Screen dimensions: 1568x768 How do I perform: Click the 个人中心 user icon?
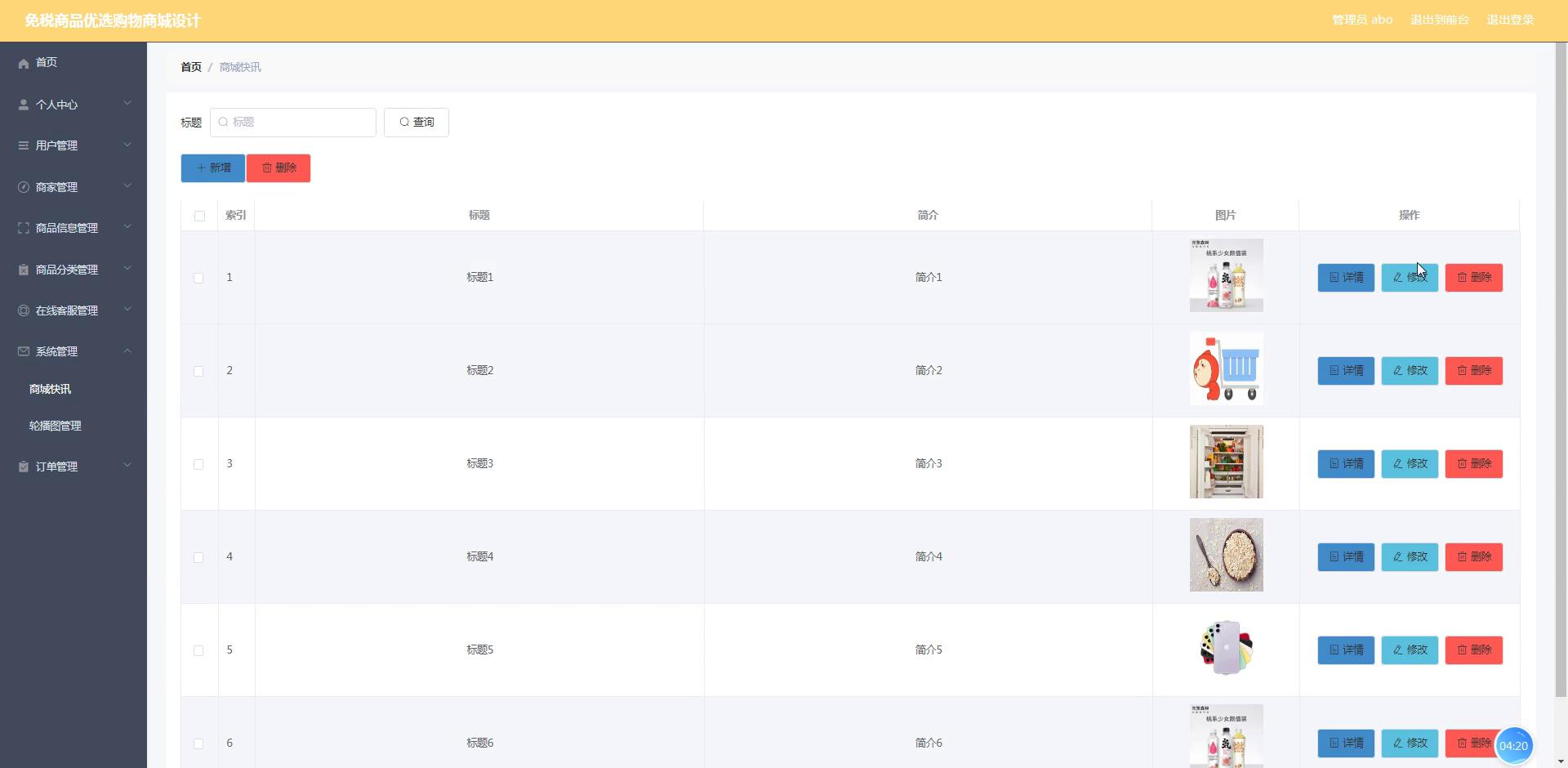[24, 105]
